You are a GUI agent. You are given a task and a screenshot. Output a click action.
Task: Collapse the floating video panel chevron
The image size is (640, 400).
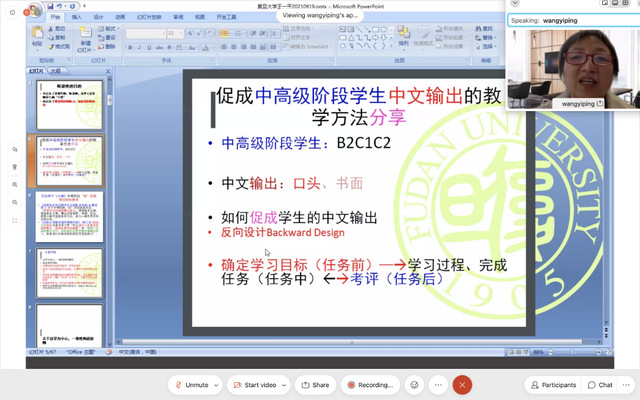click(x=515, y=3)
